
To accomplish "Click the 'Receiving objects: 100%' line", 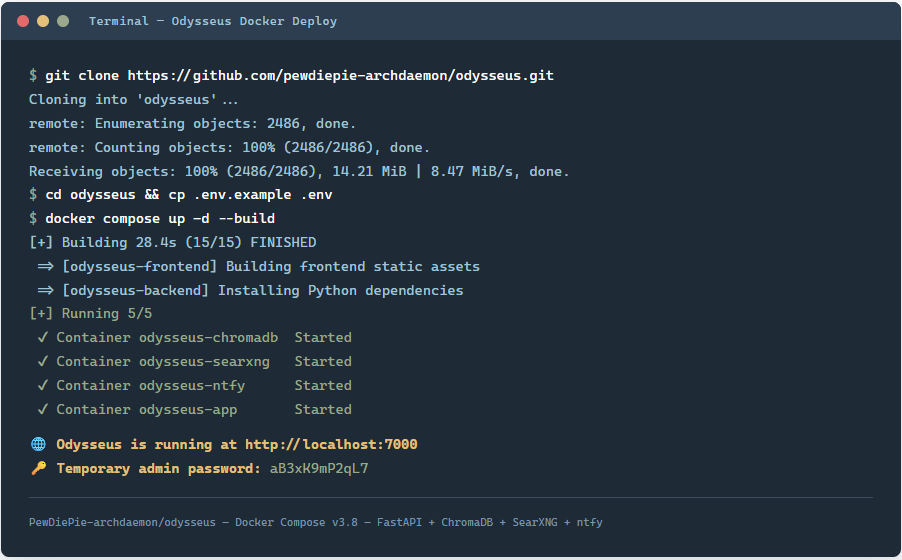I will [x=299, y=172].
